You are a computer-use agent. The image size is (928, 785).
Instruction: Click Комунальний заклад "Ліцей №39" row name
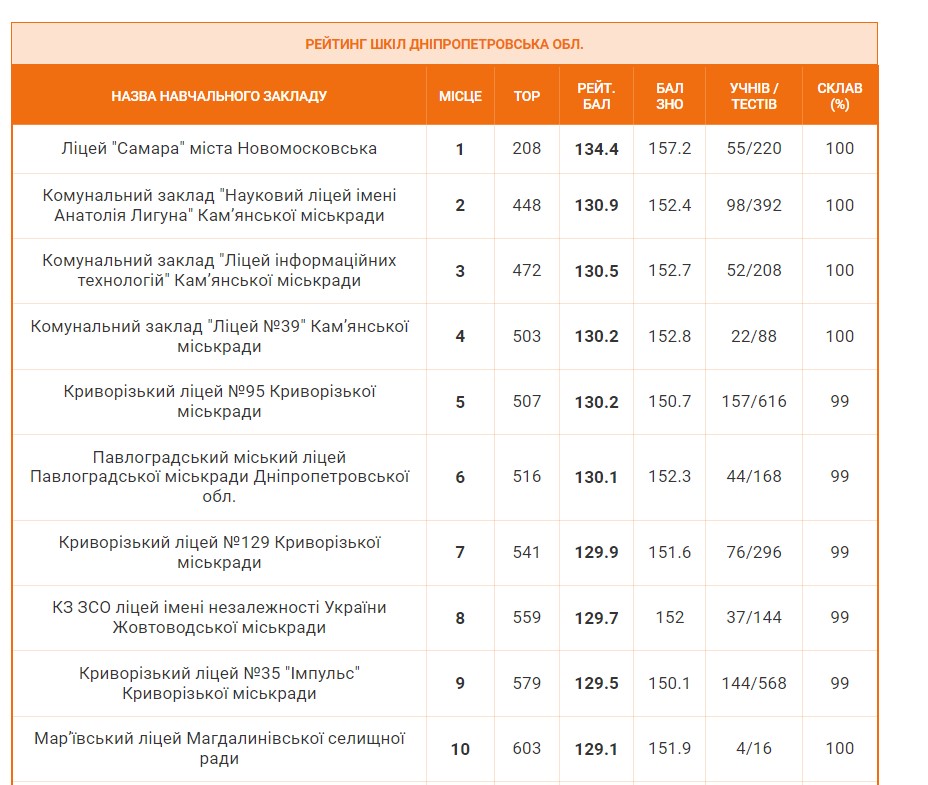click(x=219, y=336)
